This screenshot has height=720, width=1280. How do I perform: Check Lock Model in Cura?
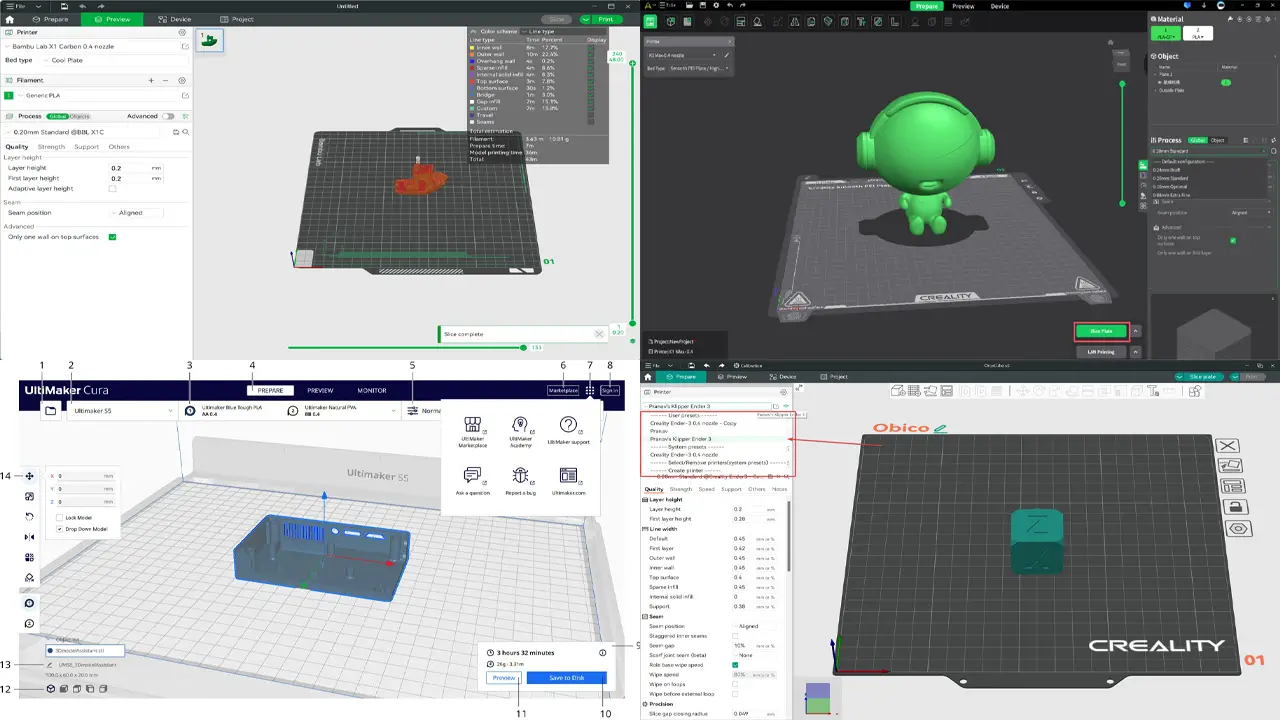(x=60, y=517)
